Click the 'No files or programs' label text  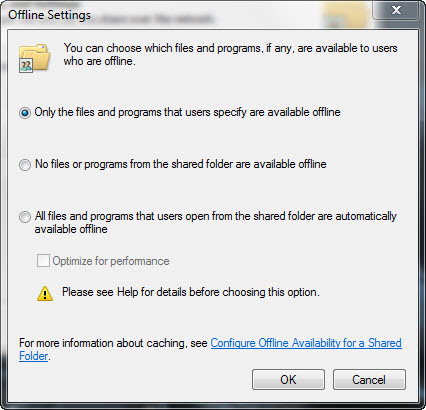click(181, 164)
